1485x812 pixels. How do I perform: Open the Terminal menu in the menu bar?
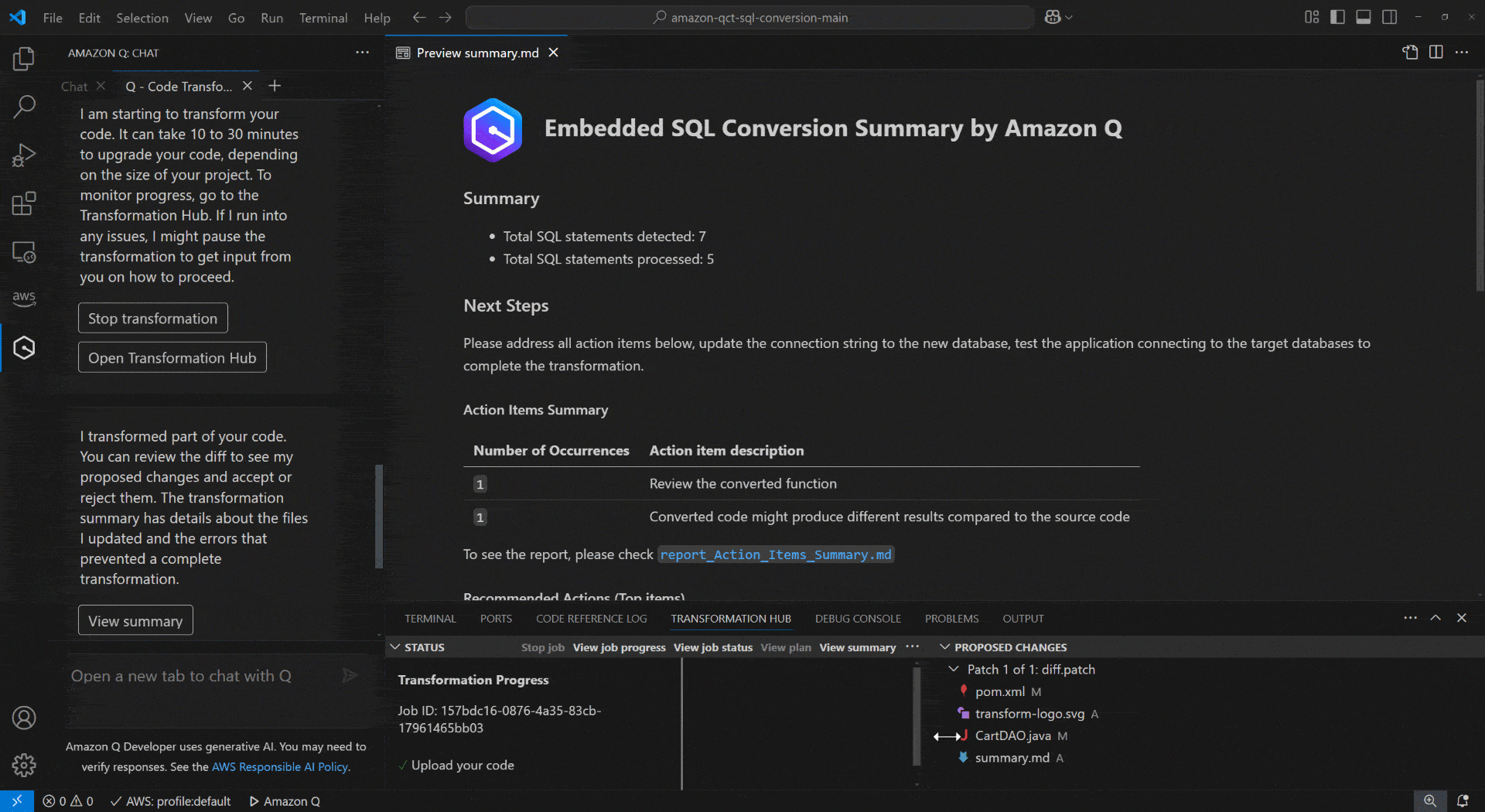[323, 17]
